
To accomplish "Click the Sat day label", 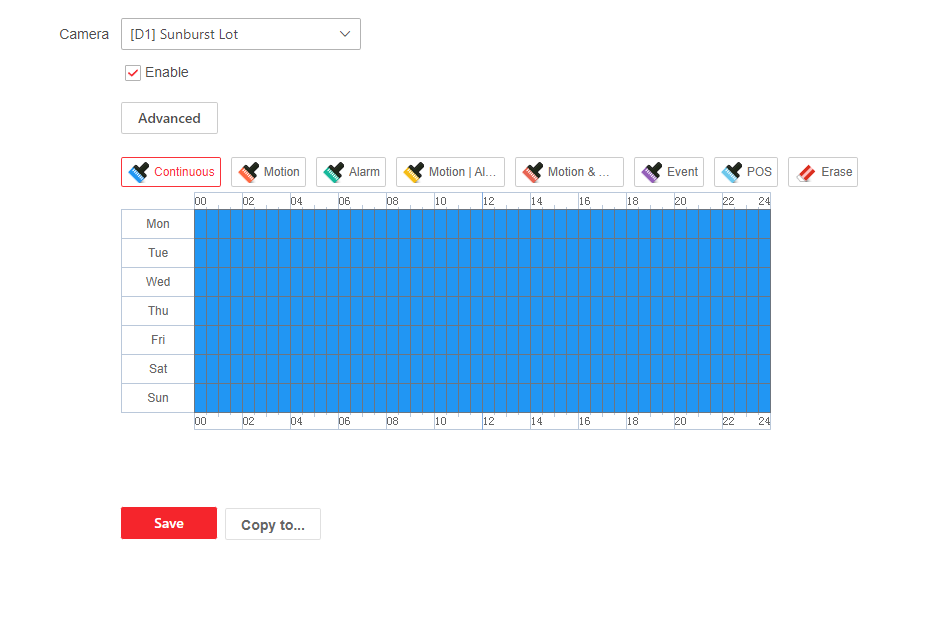I will click(158, 369).
